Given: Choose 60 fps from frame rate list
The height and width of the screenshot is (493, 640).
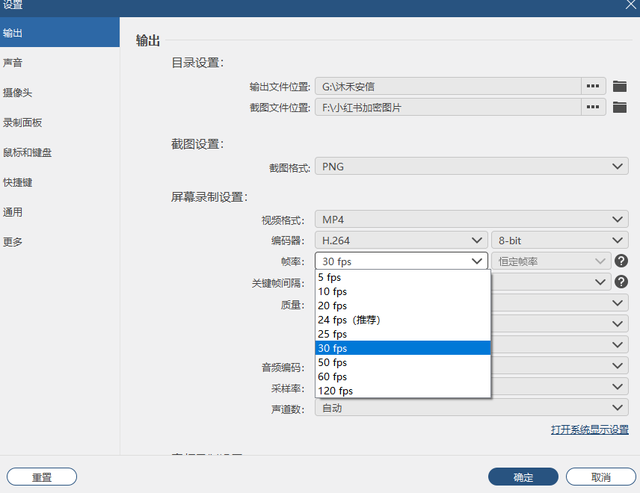Looking at the screenshot, I should (x=403, y=377).
